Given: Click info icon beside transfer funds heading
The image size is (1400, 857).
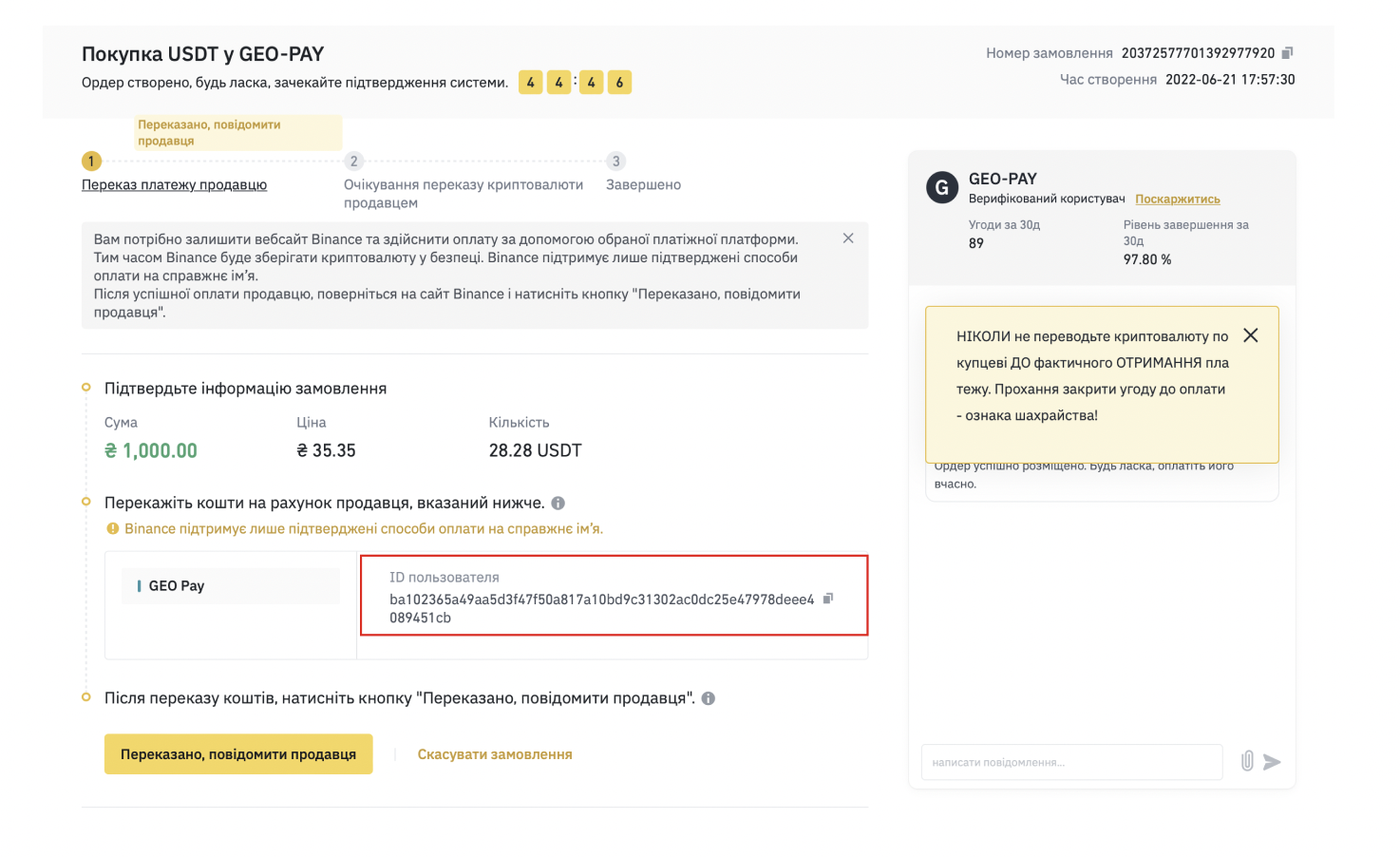Looking at the screenshot, I should 558,504.
